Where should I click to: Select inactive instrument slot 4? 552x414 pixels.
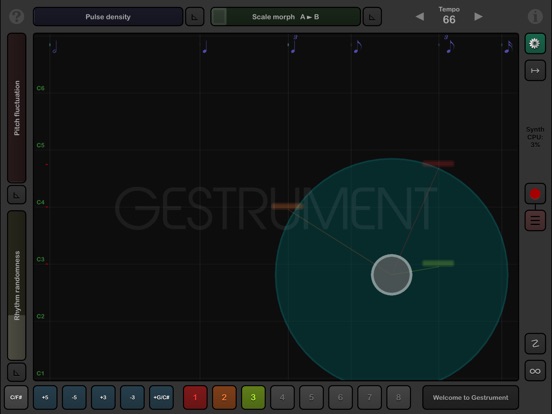[x=282, y=397]
